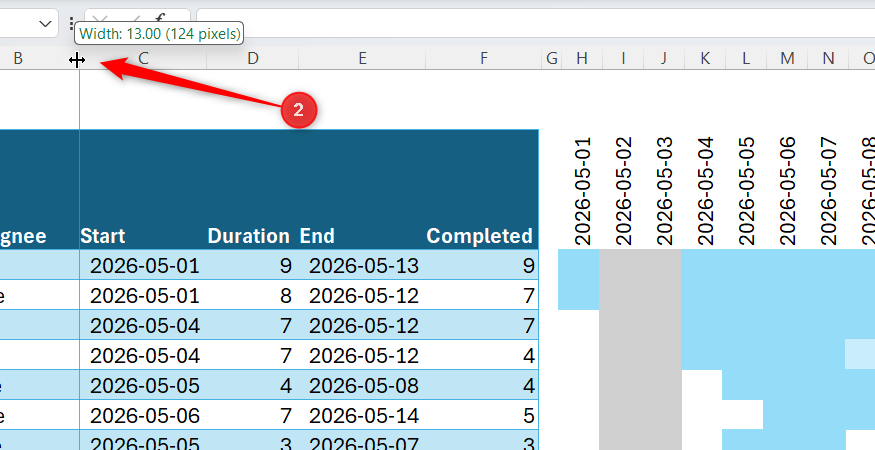Viewport: 875px width, 450px height.
Task: Click the End table header cell
Action: click(362, 189)
